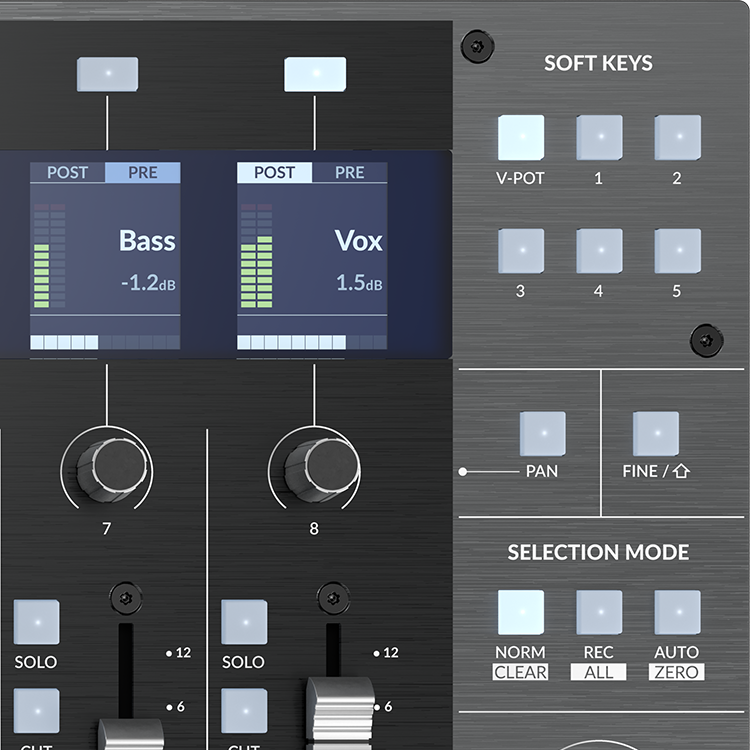Image resolution: width=750 pixels, height=750 pixels.
Task: Select NORM / CLEAR selection mode
Action: click(521, 613)
